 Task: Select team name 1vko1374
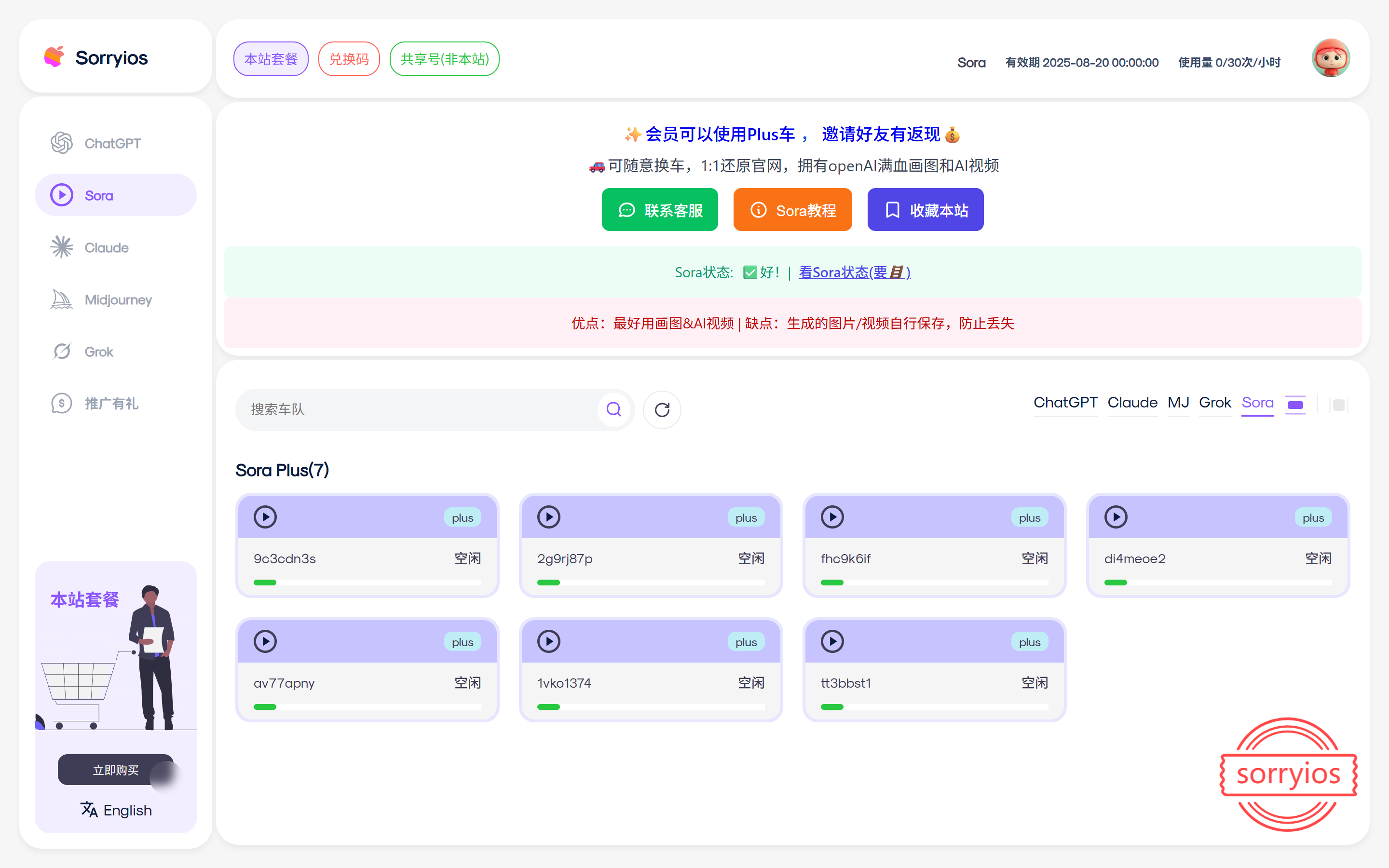click(x=564, y=683)
